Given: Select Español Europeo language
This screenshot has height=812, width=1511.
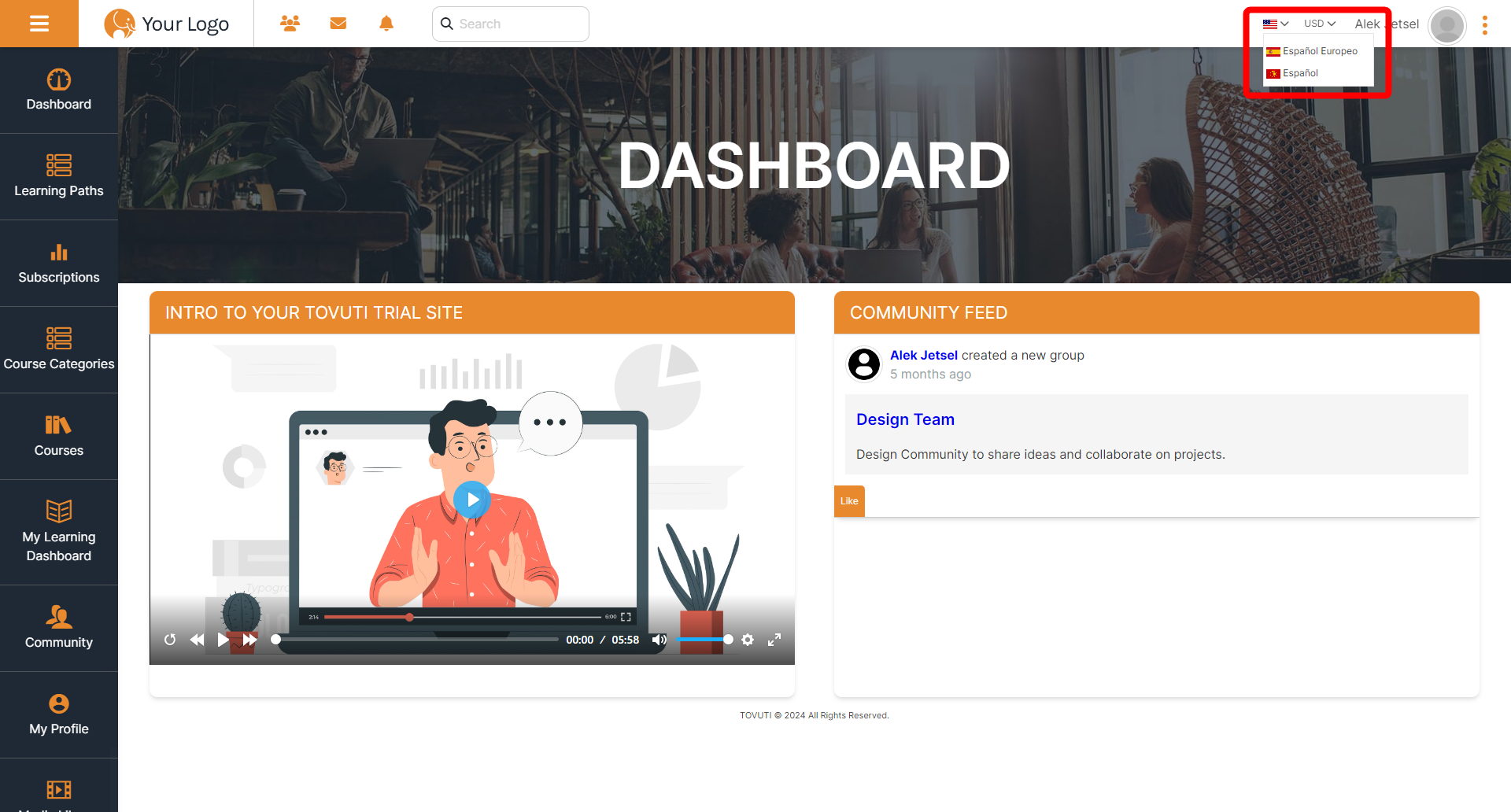Looking at the screenshot, I should 1312,51.
